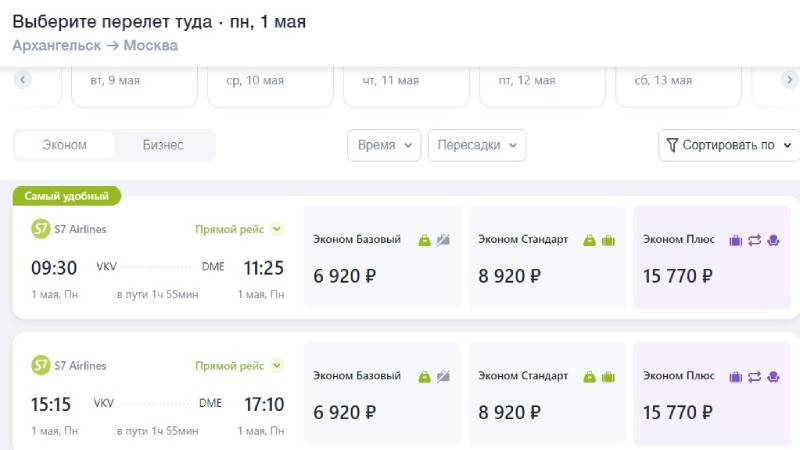Click the crossed-out baggage icon on first Эконом Базовый

click(444, 240)
